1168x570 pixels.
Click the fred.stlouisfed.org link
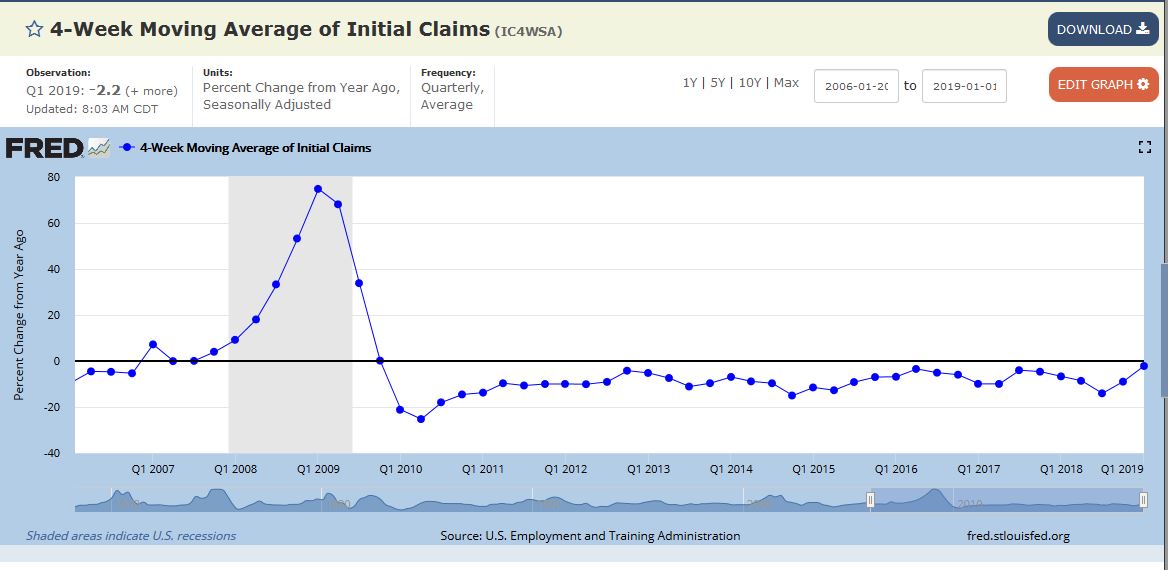[1018, 536]
